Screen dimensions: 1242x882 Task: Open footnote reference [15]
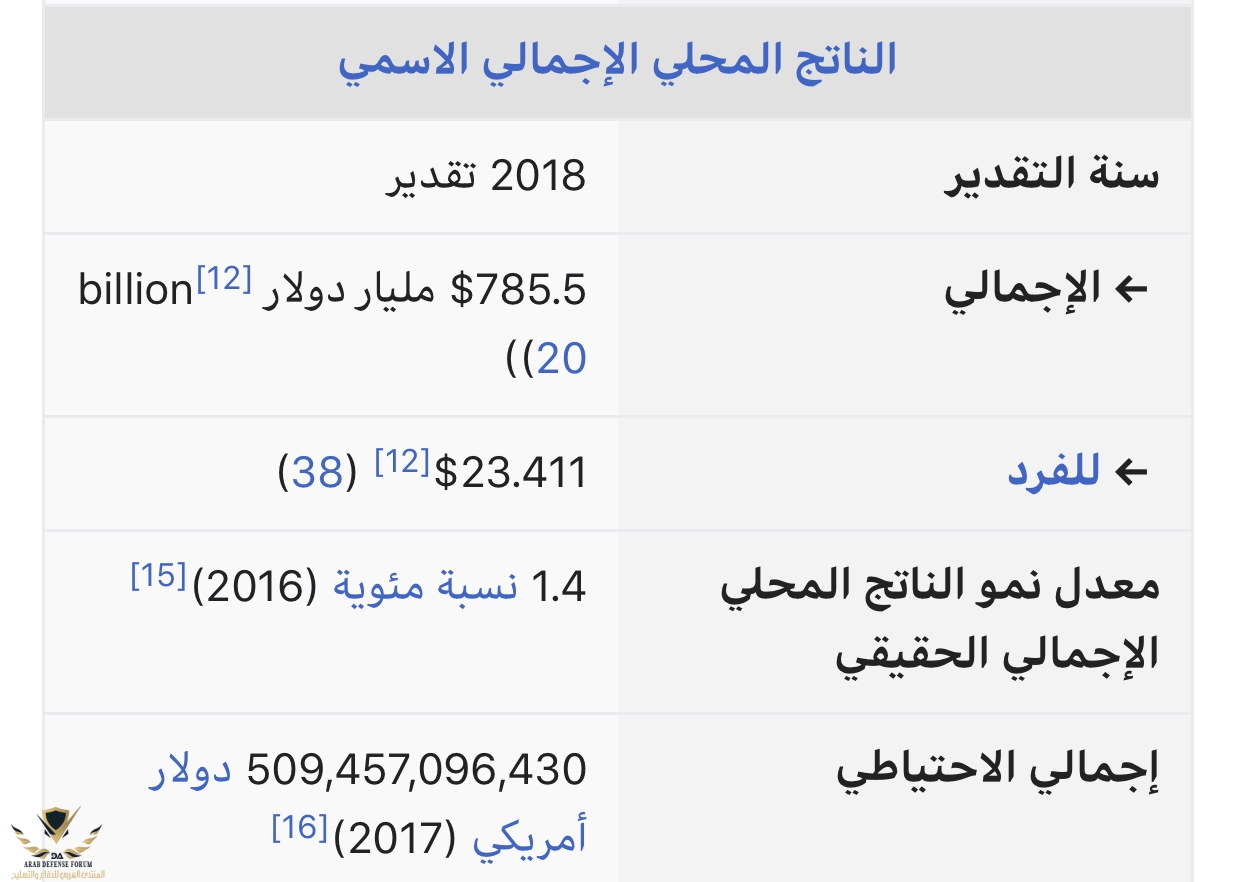[158, 577]
